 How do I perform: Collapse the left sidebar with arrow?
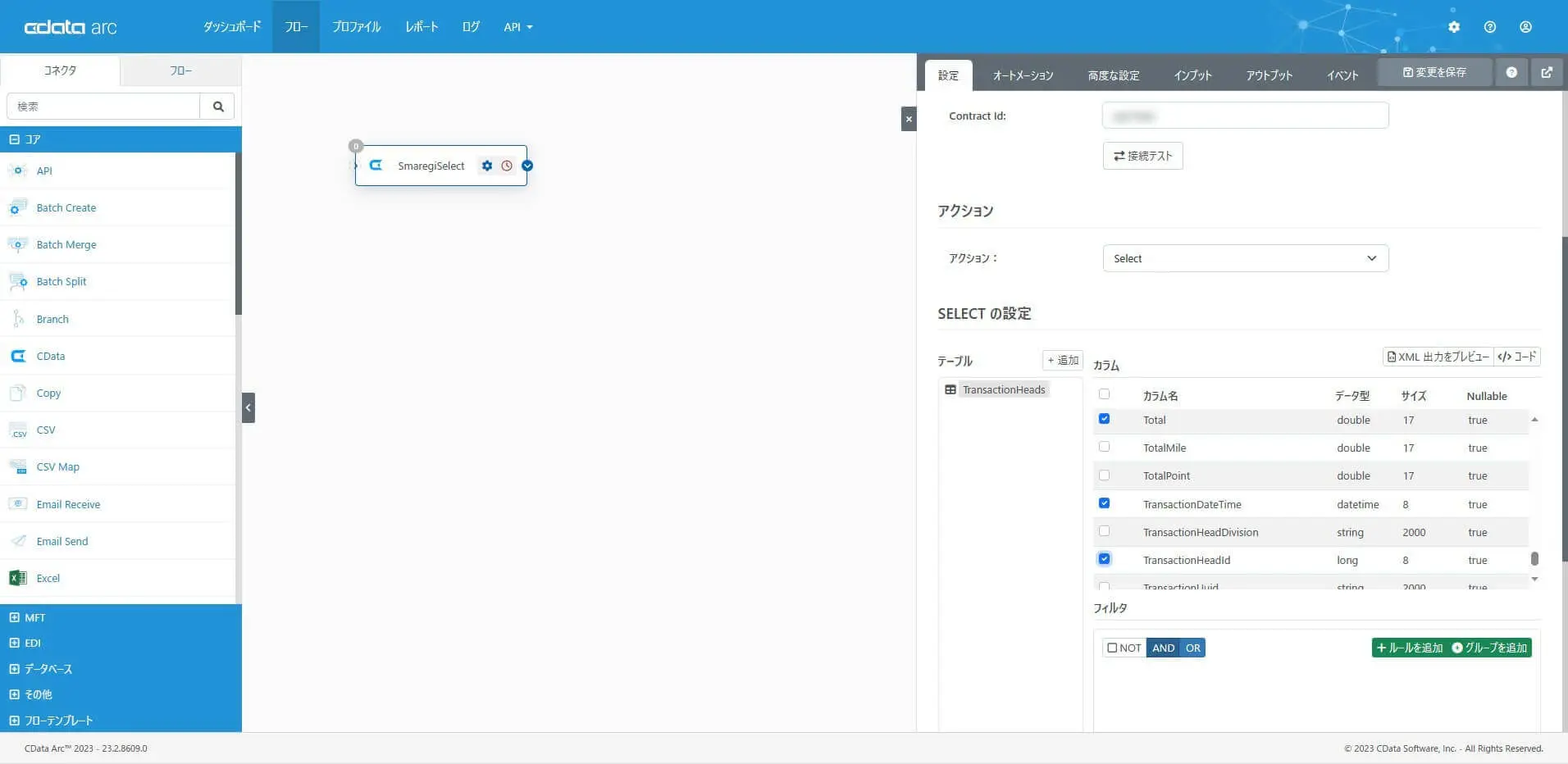[248, 407]
